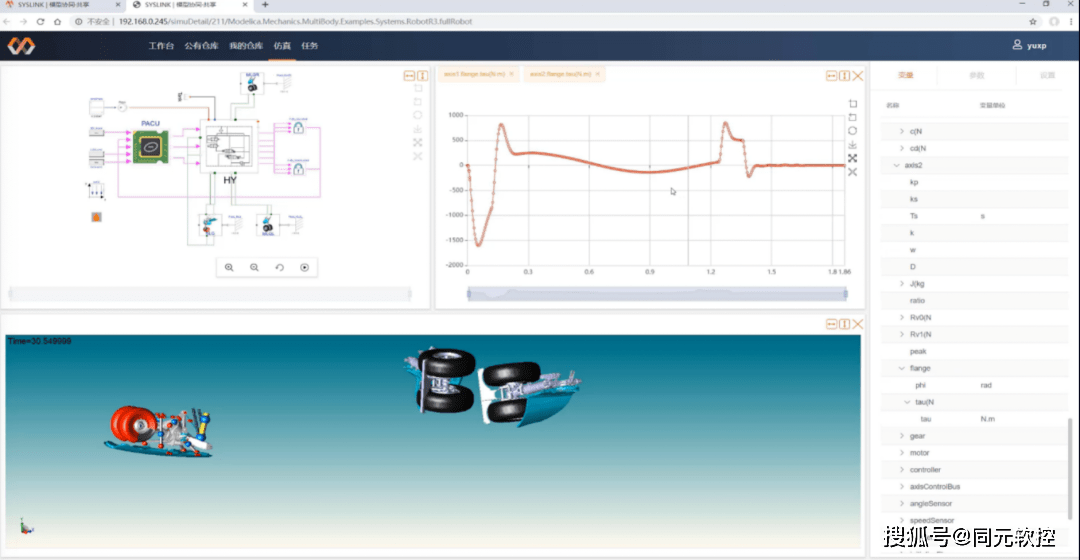The height and width of the screenshot is (560, 1080).
Task: Open the yuxp user account icon
Action: pos(1017,45)
